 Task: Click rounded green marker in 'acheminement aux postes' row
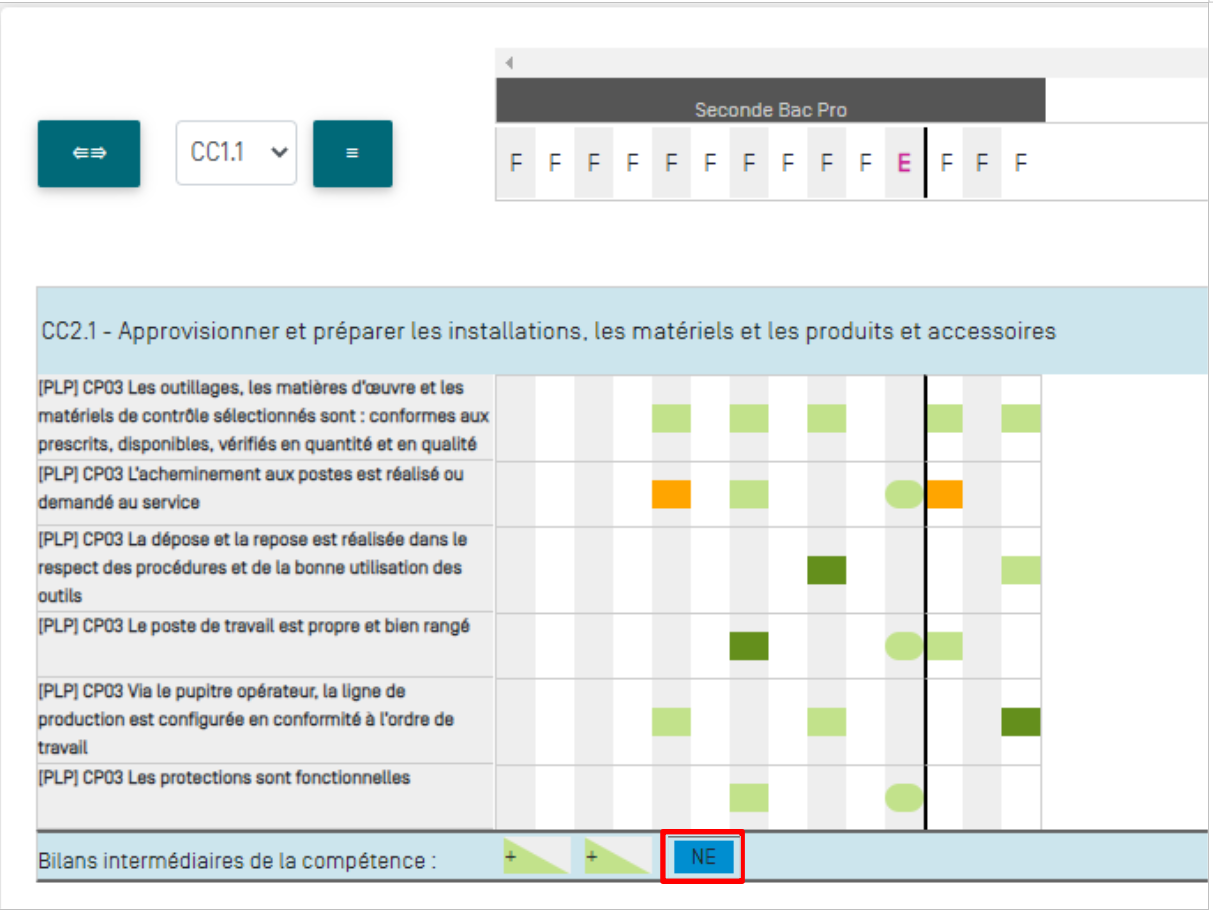[x=904, y=494]
